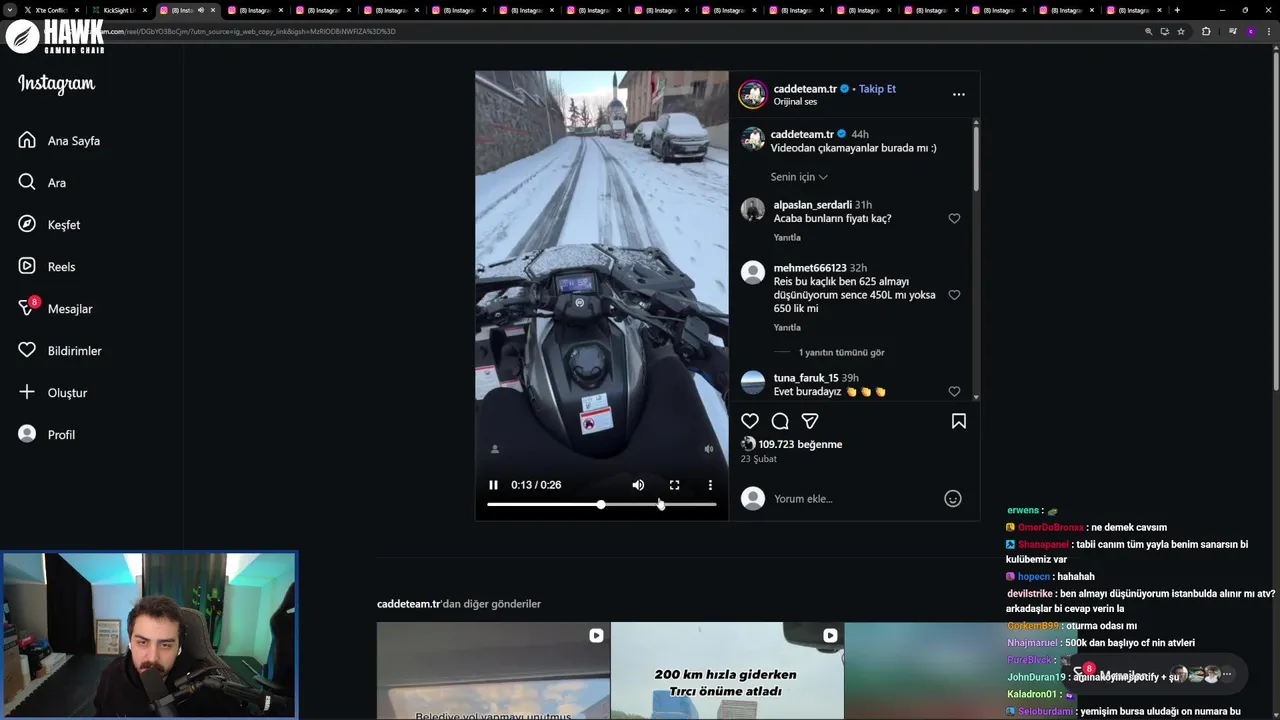Open the video player's more options menu
This screenshot has width=1280, height=720.
pyautogui.click(x=710, y=485)
